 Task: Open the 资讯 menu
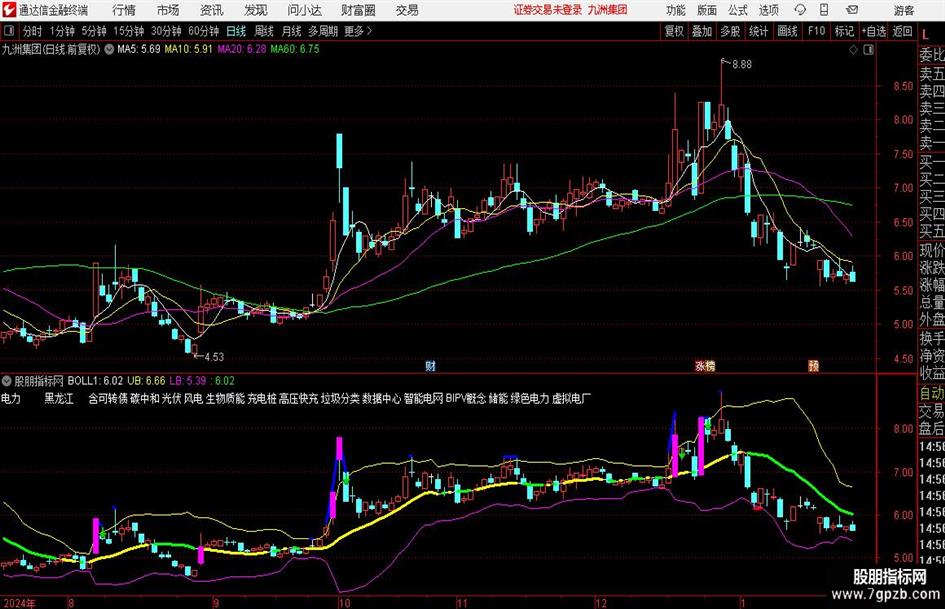[x=212, y=10]
